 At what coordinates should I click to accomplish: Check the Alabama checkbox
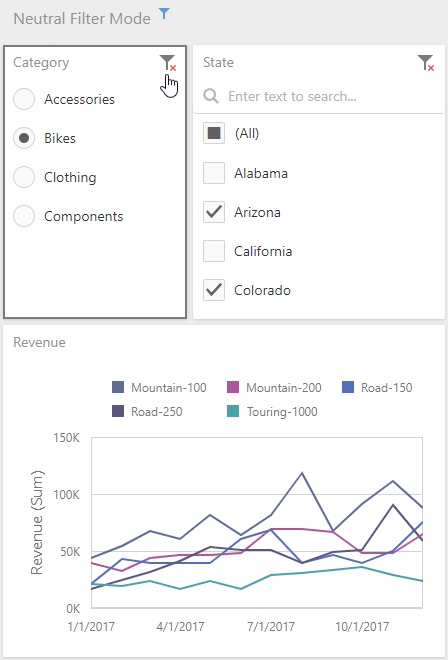214,173
